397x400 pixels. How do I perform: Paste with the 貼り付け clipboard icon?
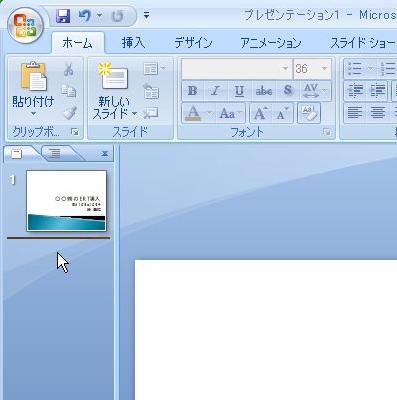point(33,76)
